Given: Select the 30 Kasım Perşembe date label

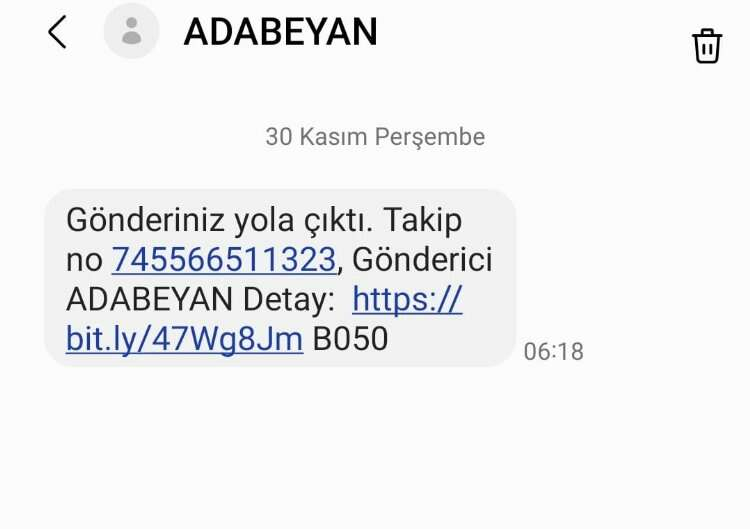Looking at the screenshot, I should 375,137.
